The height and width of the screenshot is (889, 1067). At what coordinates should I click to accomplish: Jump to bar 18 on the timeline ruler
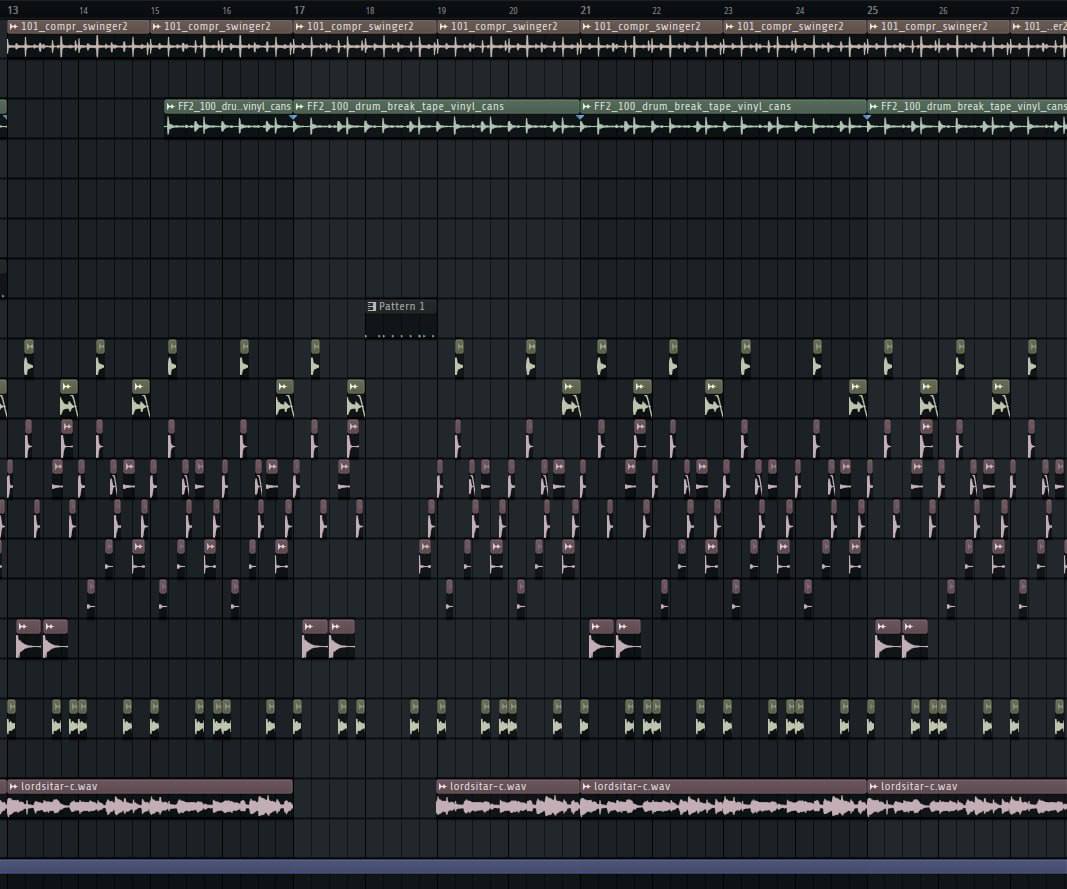point(370,11)
